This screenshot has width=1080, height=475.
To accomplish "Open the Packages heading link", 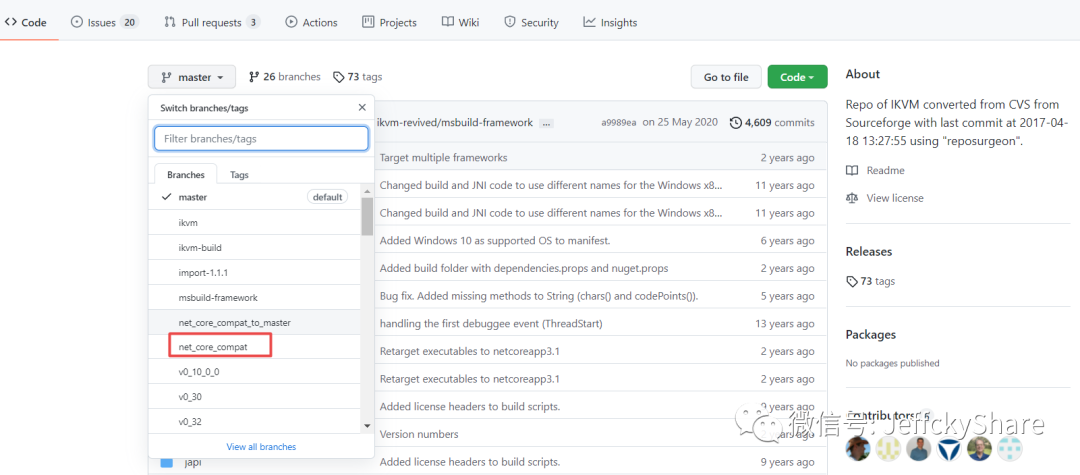I will tap(871, 335).
